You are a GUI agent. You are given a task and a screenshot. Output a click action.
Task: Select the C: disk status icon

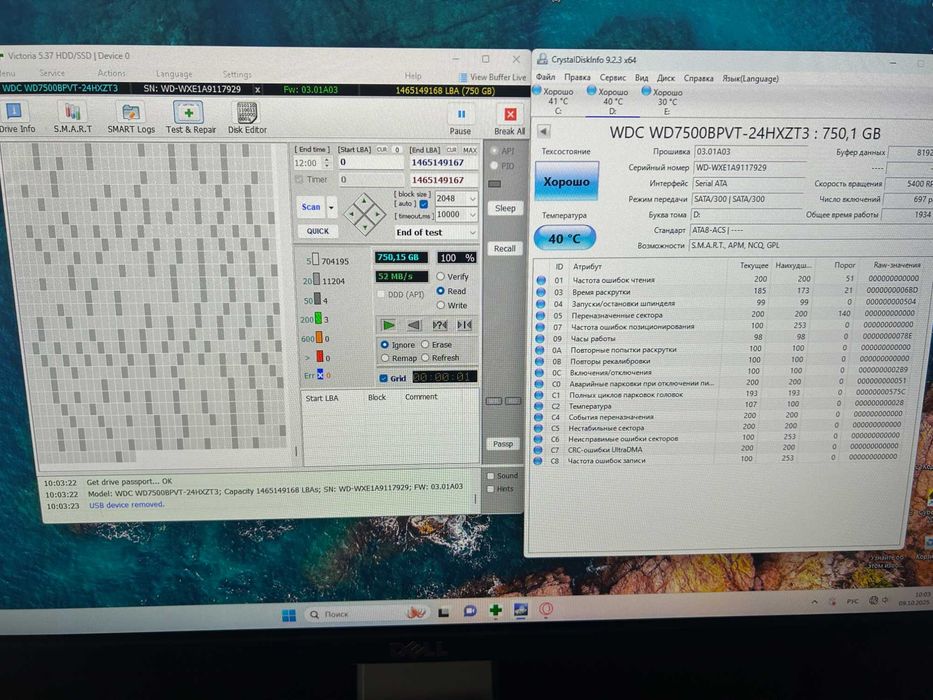click(537, 90)
